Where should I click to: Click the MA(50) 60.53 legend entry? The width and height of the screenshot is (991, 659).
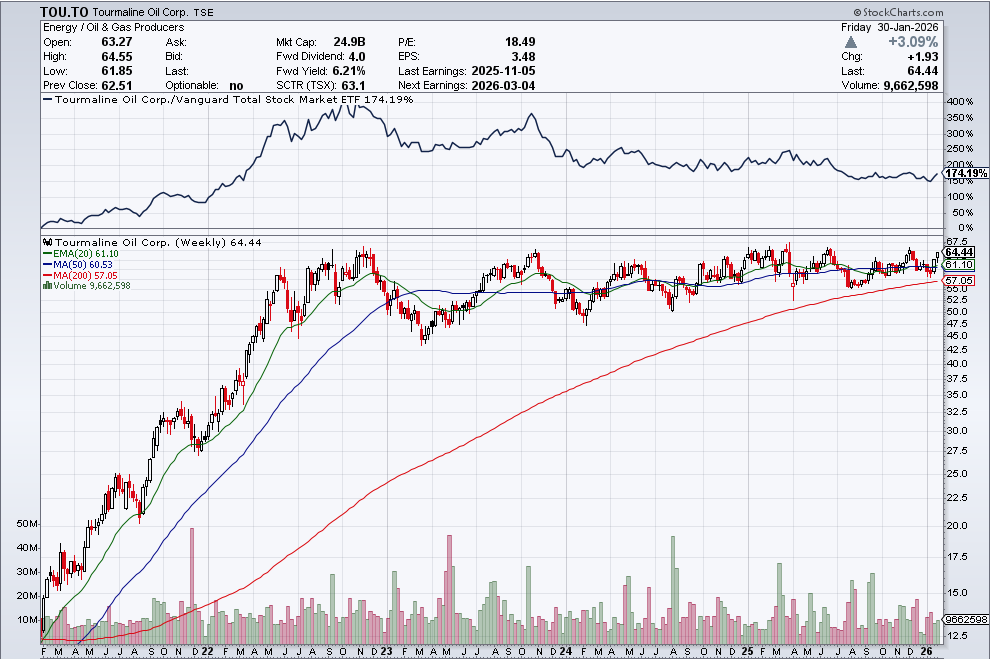pos(78,265)
